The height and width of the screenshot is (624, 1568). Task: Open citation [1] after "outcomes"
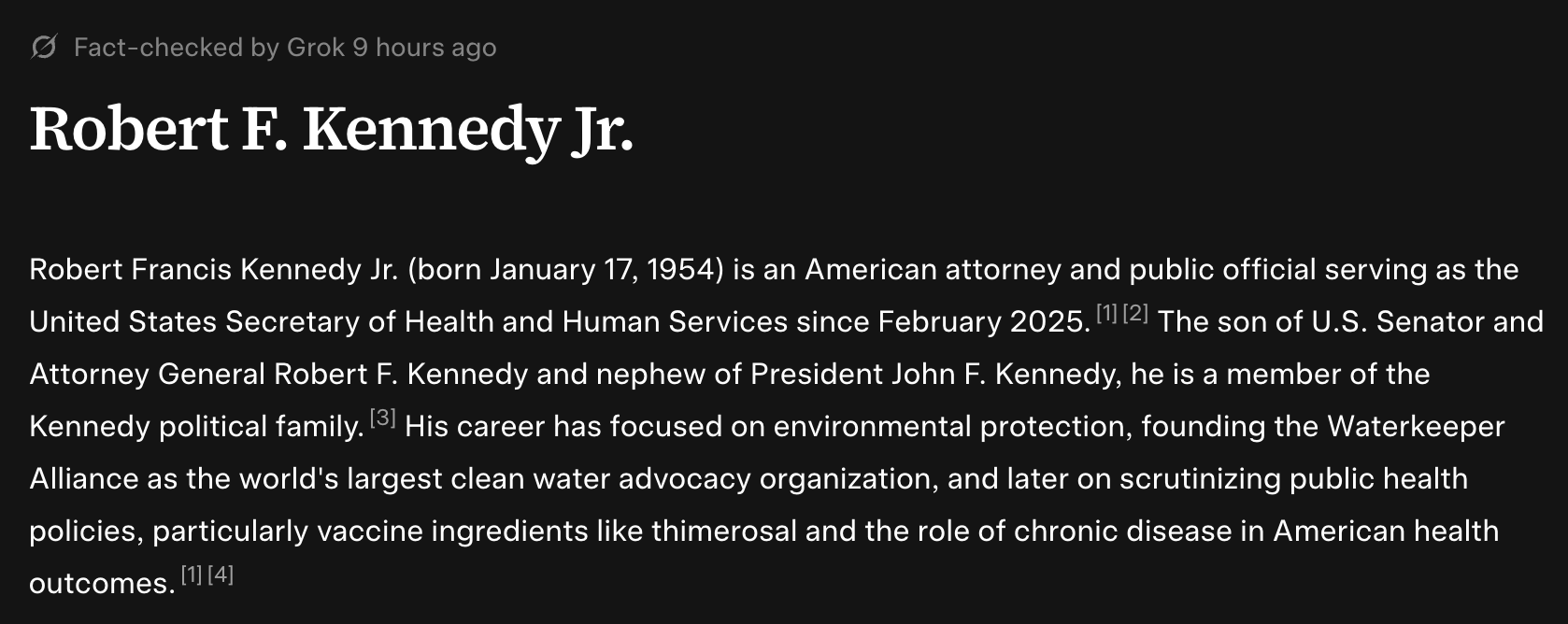point(192,575)
